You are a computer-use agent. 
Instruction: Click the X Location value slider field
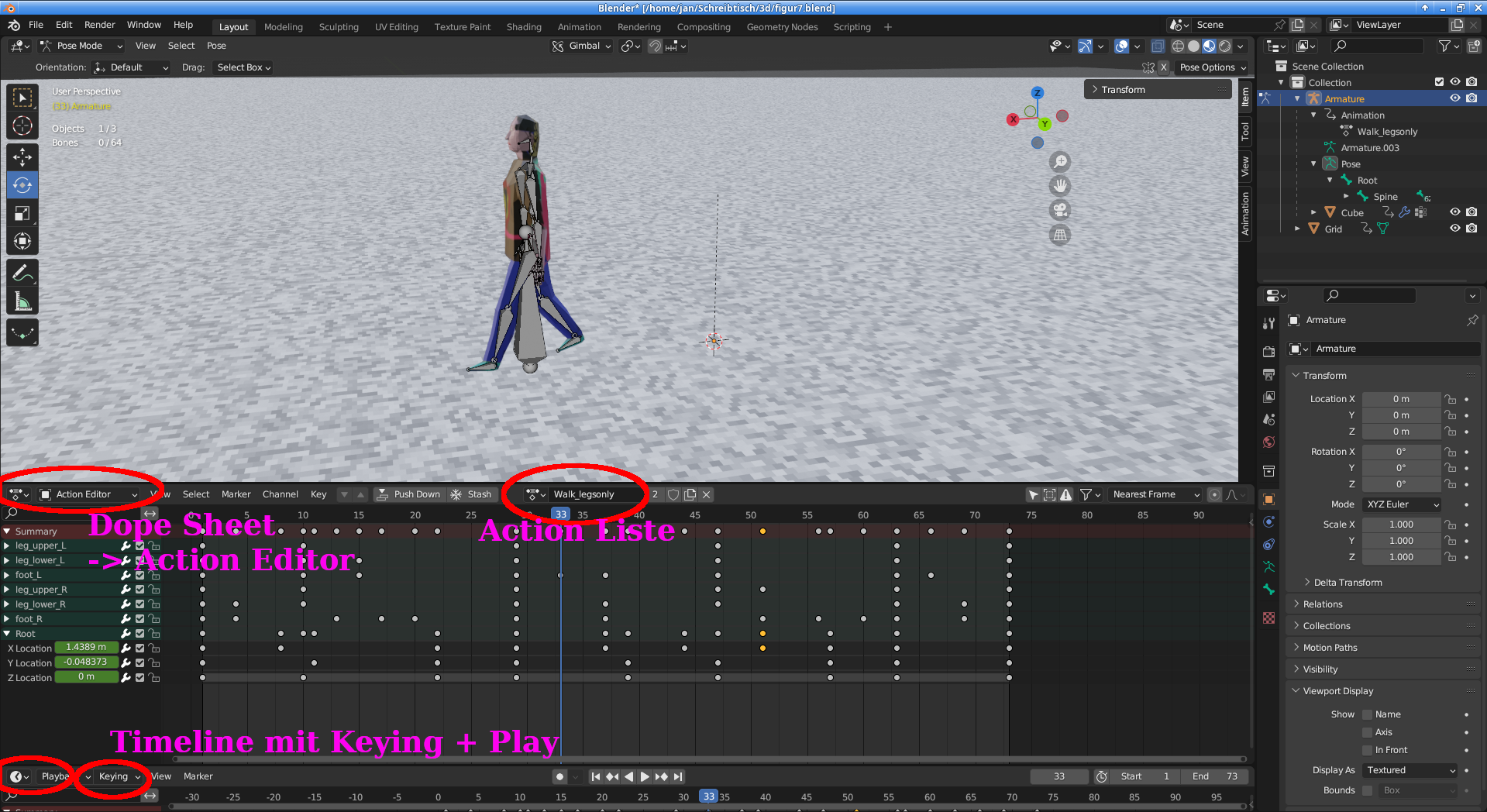[x=86, y=647]
